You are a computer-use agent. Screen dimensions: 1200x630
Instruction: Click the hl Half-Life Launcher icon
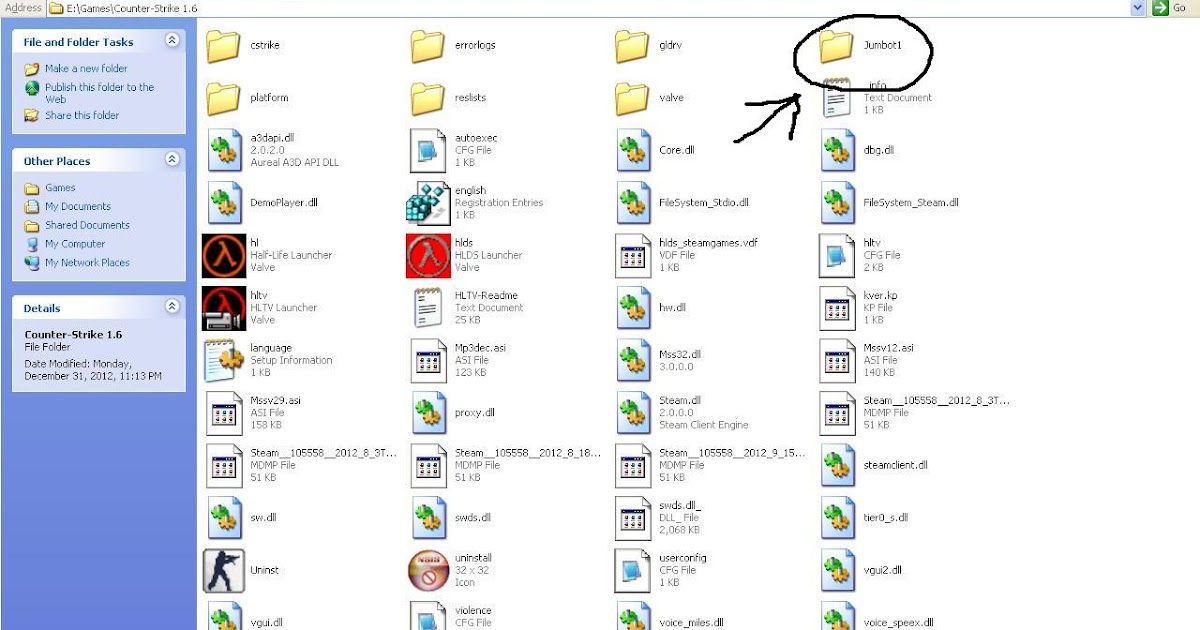click(x=223, y=255)
